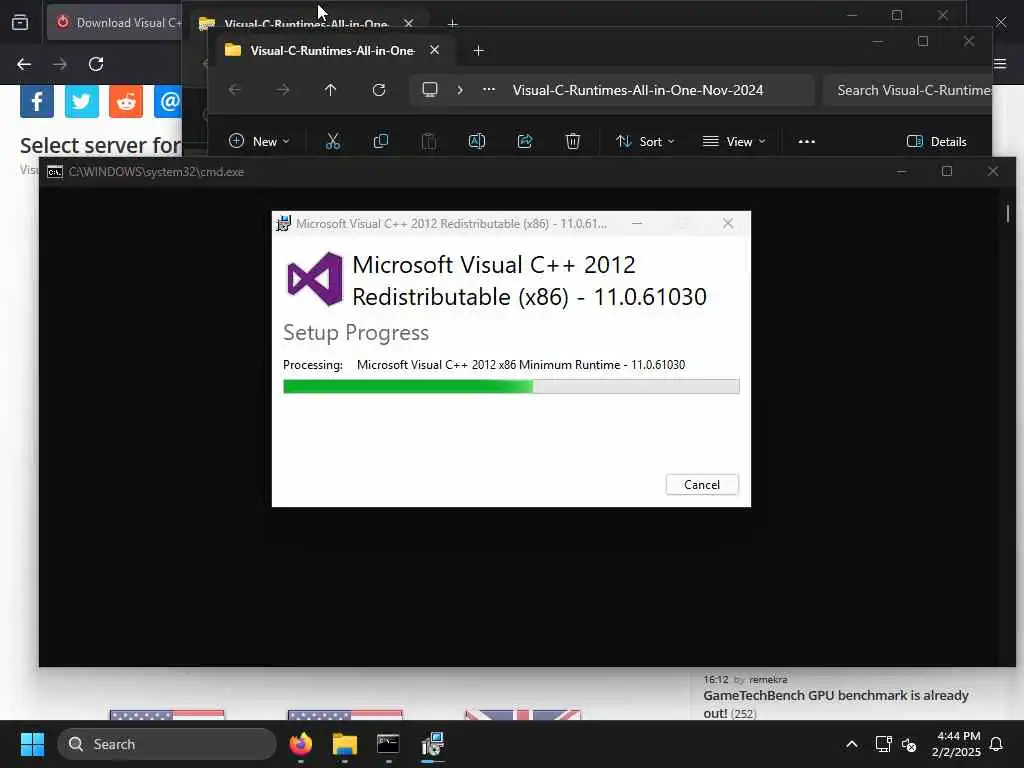Click the browser recent tabs icon
This screenshot has height=768, width=1024.
click(x=20, y=23)
